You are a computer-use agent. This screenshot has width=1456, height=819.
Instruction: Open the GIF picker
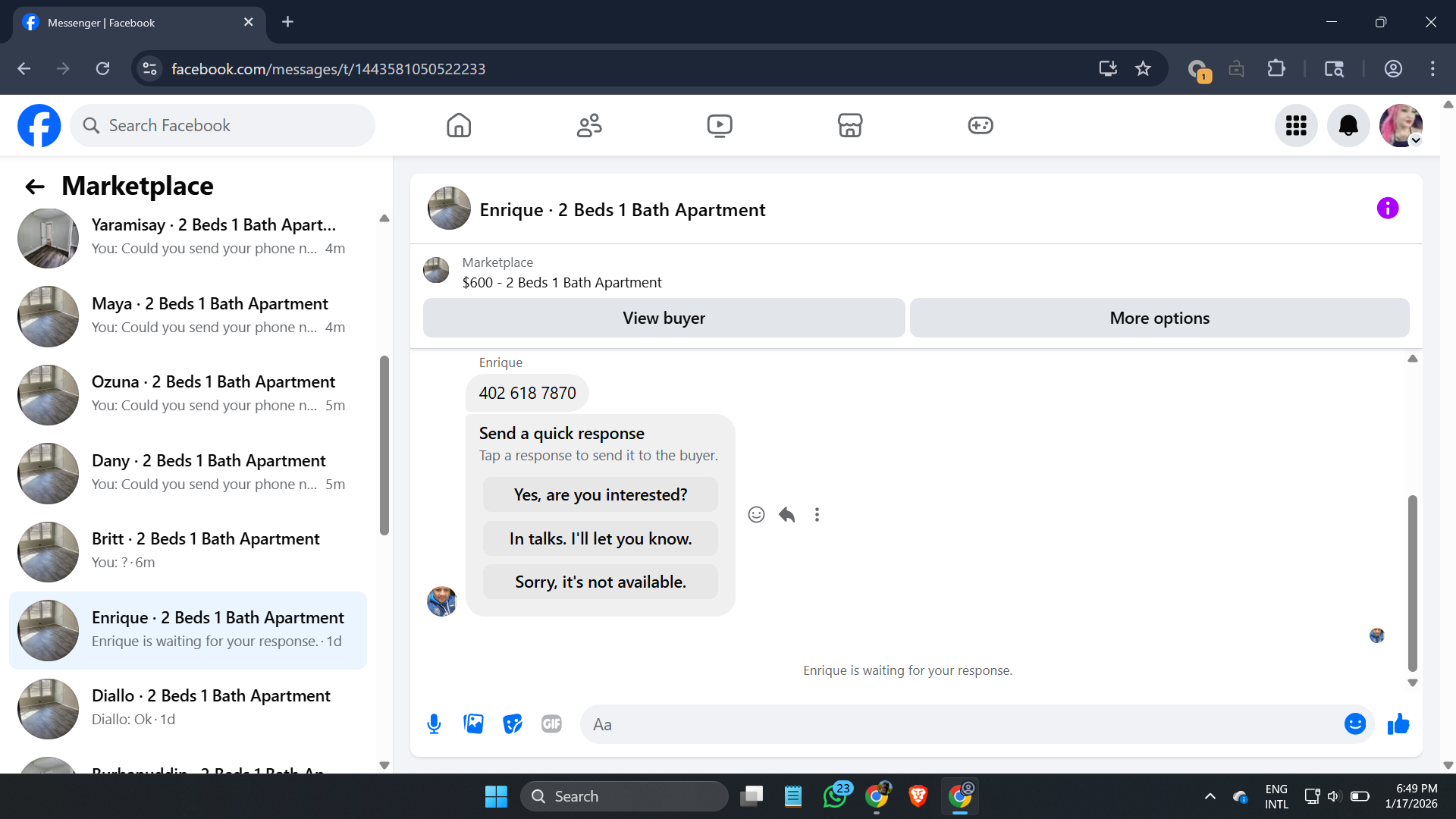(551, 724)
